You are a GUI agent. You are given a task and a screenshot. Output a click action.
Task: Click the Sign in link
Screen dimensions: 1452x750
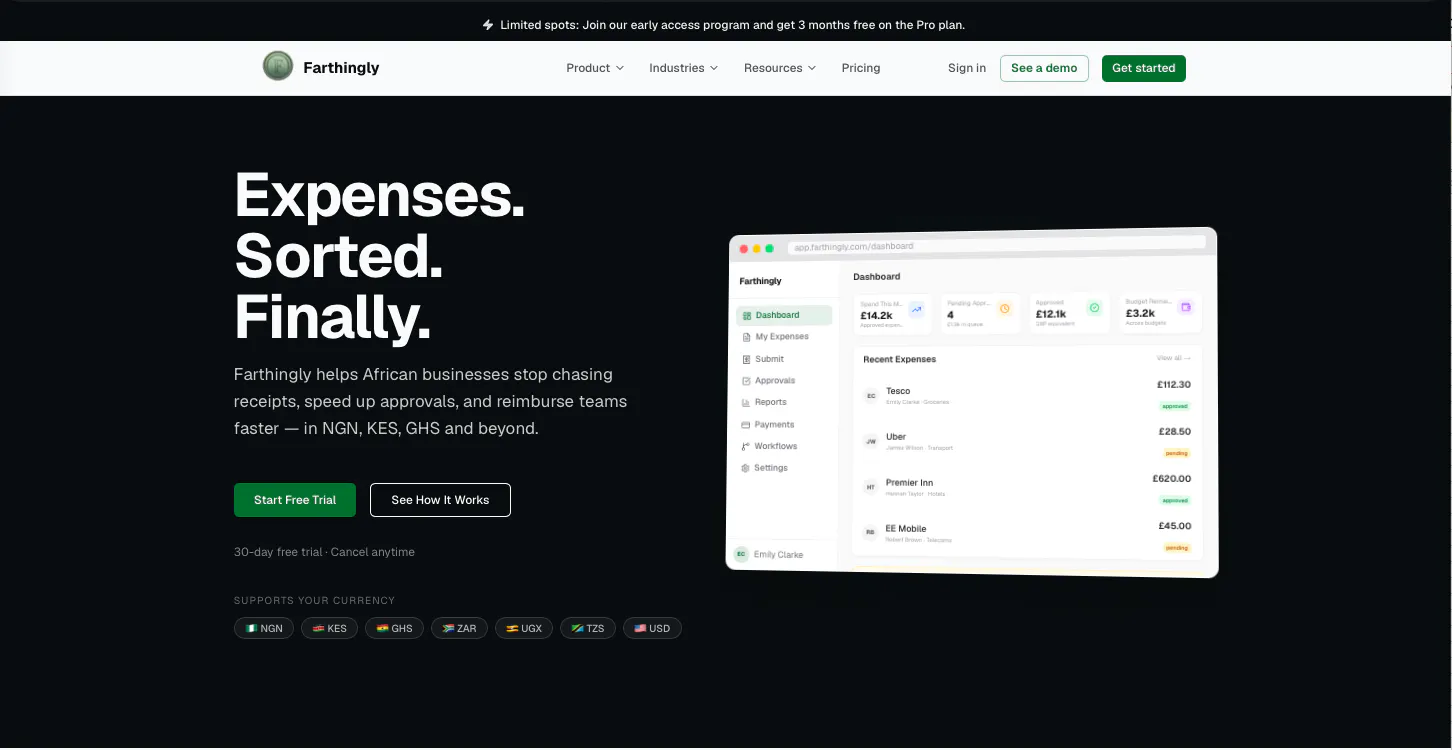coord(967,68)
